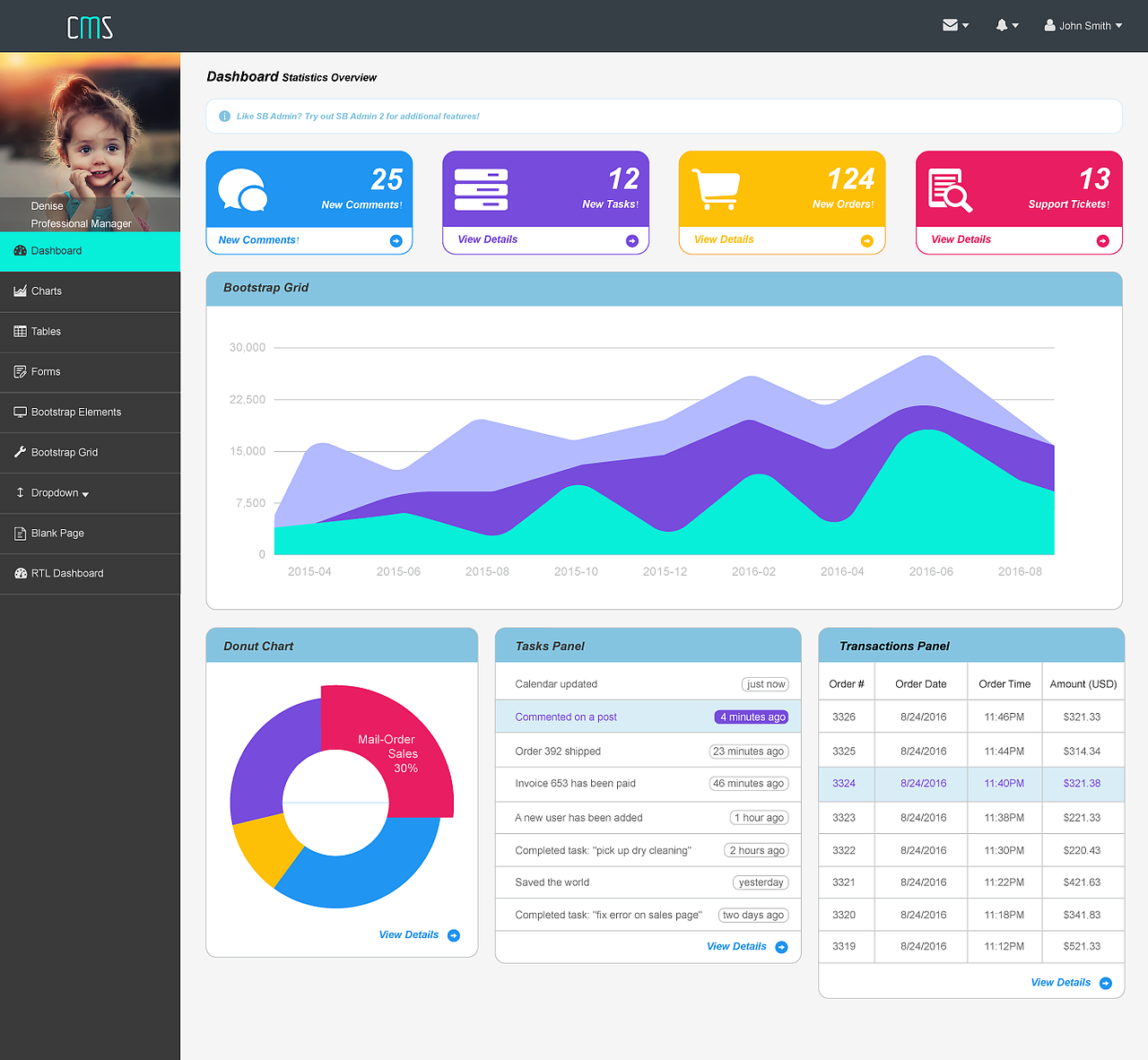
Task: Open Forms from the sidebar
Action: pos(90,372)
